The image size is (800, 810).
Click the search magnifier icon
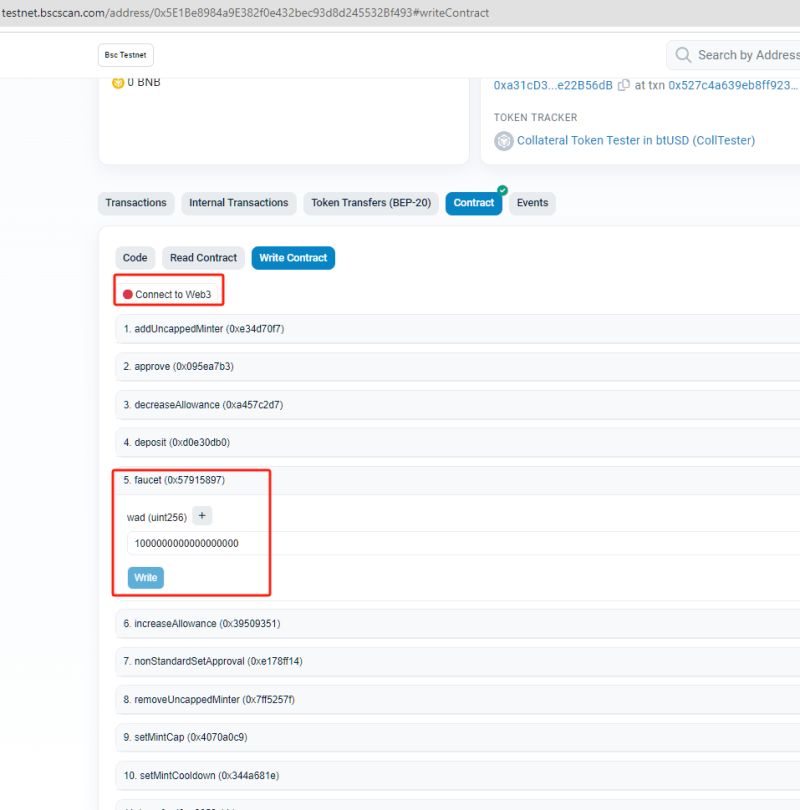click(x=683, y=55)
